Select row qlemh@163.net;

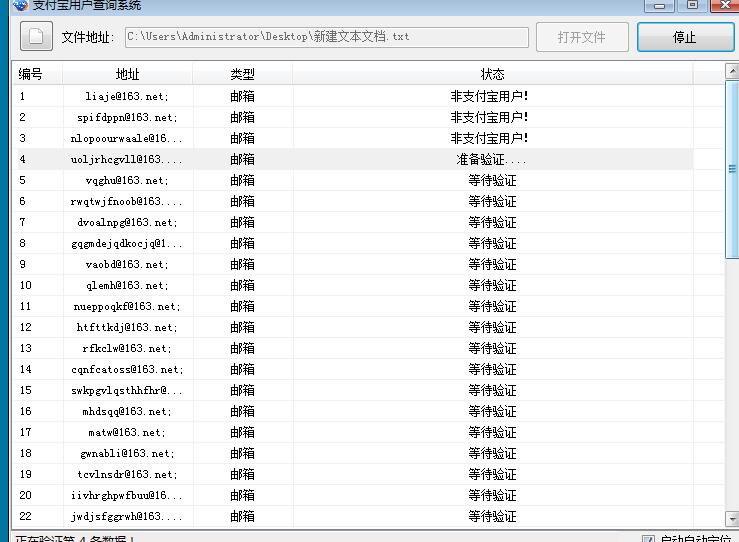pos(353,285)
